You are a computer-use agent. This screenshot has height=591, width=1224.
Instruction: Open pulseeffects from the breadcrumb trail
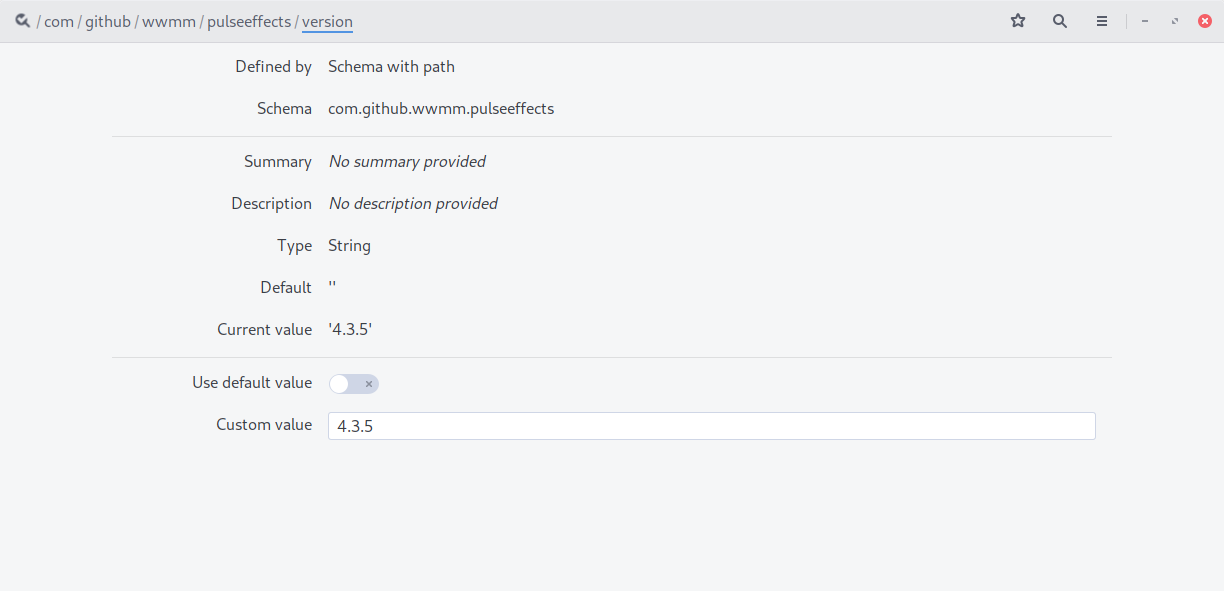251,21
